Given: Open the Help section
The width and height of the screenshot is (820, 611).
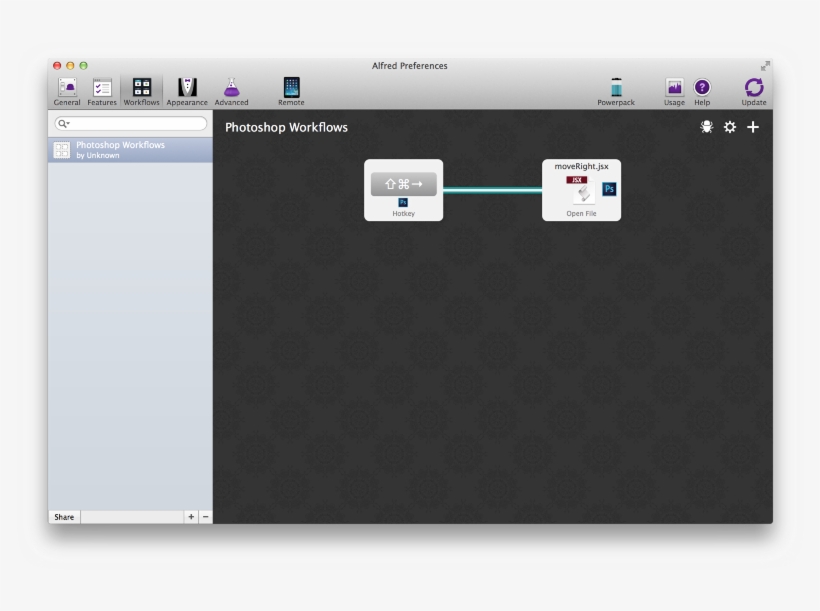Looking at the screenshot, I should point(702,90).
